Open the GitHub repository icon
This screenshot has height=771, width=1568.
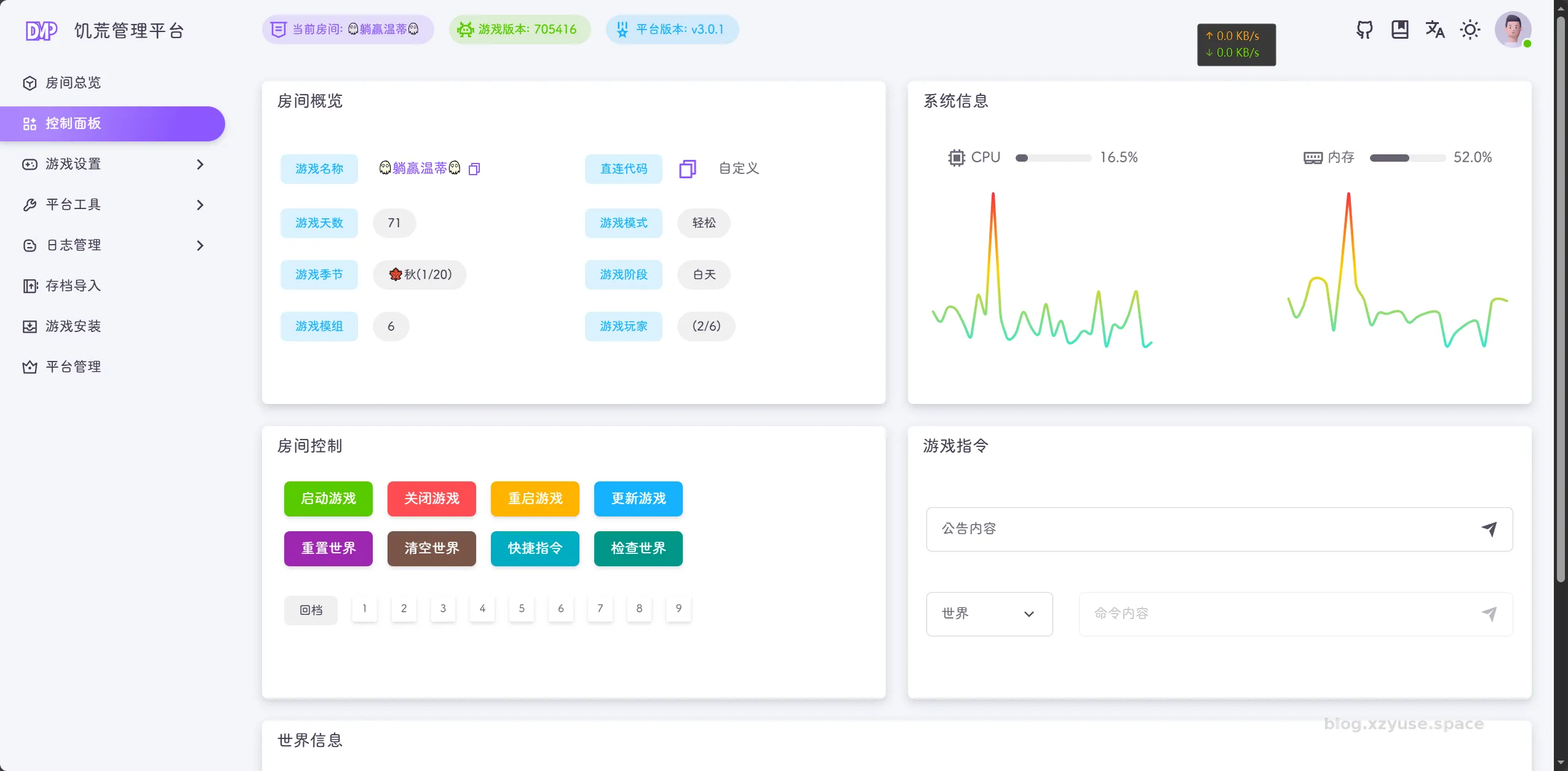pos(1364,30)
